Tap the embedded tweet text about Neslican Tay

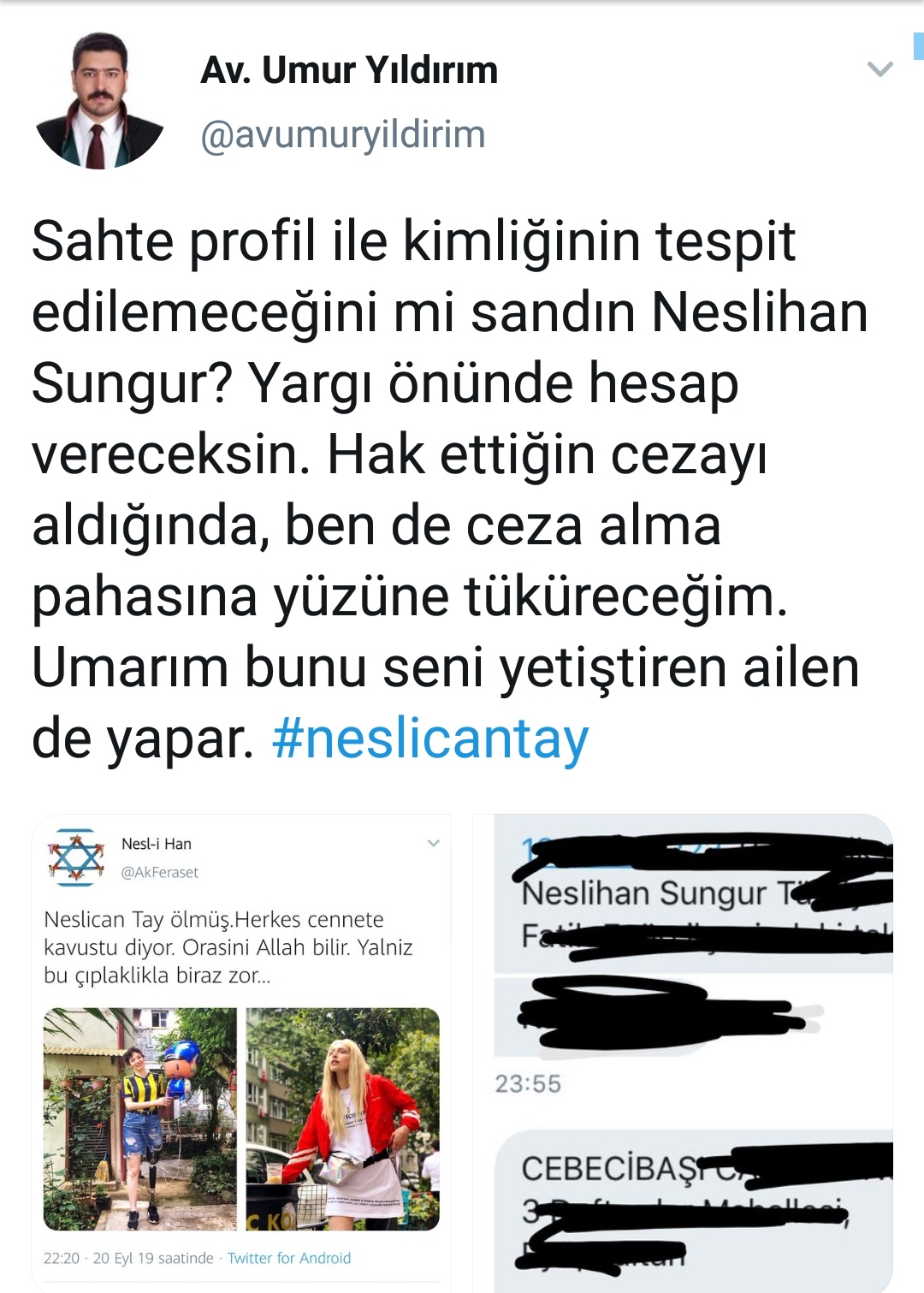[228, 947]
